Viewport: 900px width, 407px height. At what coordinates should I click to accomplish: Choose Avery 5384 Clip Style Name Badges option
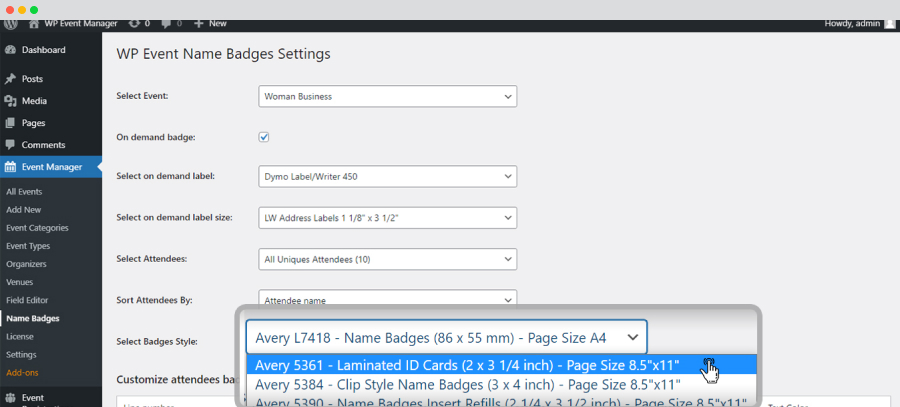pos(502,383)
